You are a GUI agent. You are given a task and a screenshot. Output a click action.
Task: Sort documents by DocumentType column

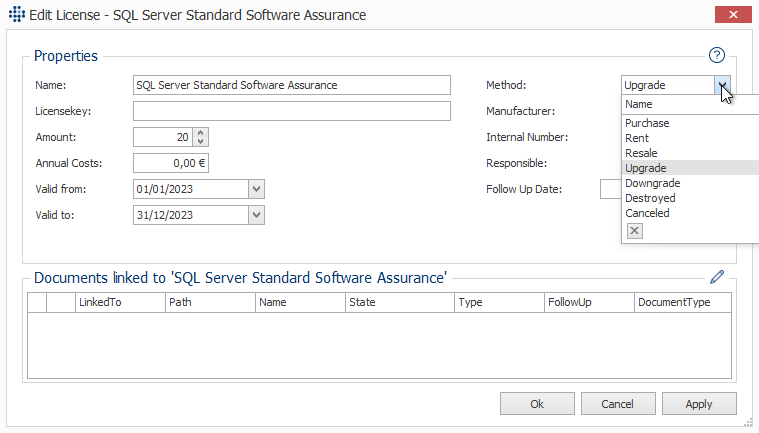pos(683,302)
